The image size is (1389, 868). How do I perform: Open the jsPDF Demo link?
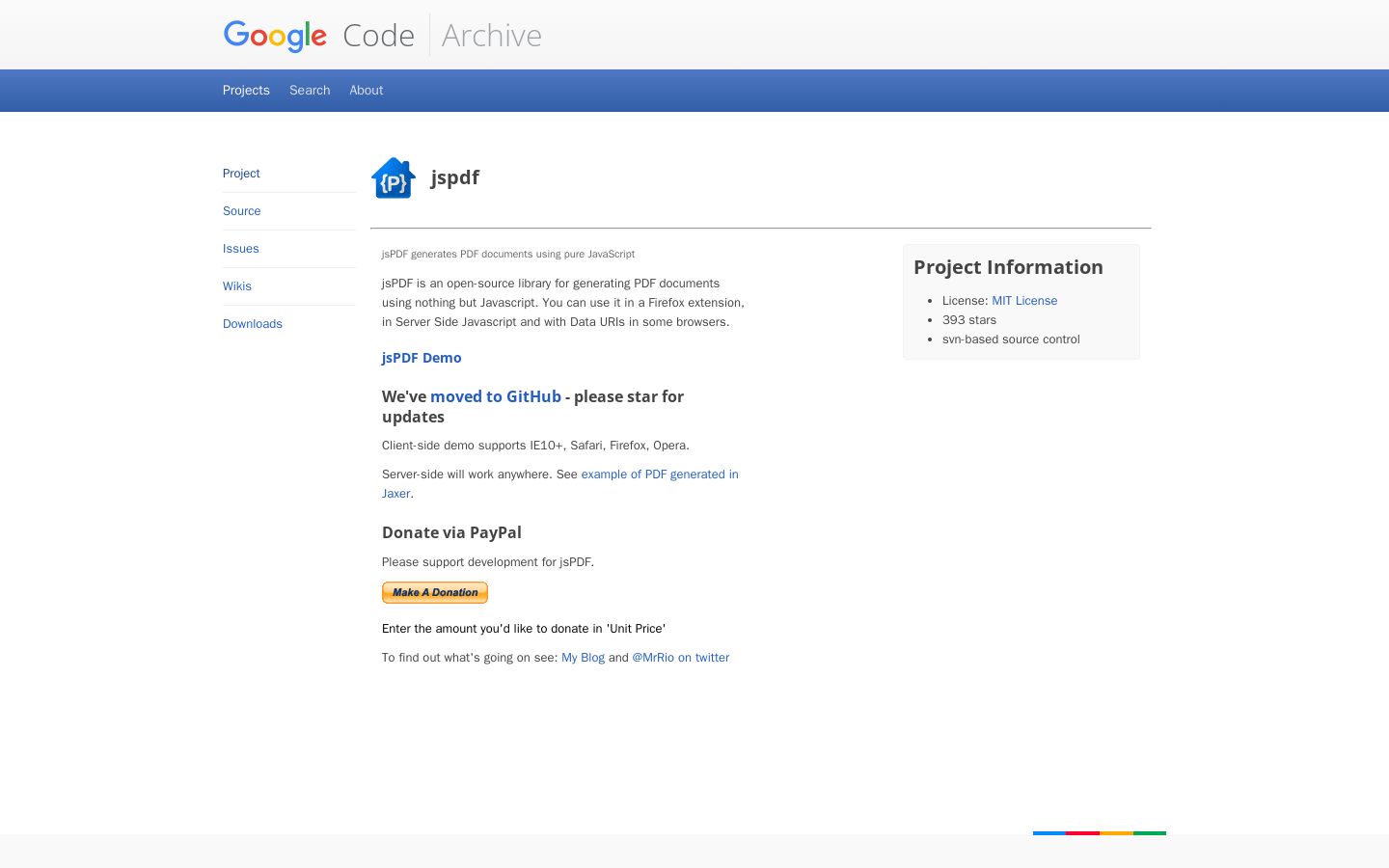click(422, 358)
